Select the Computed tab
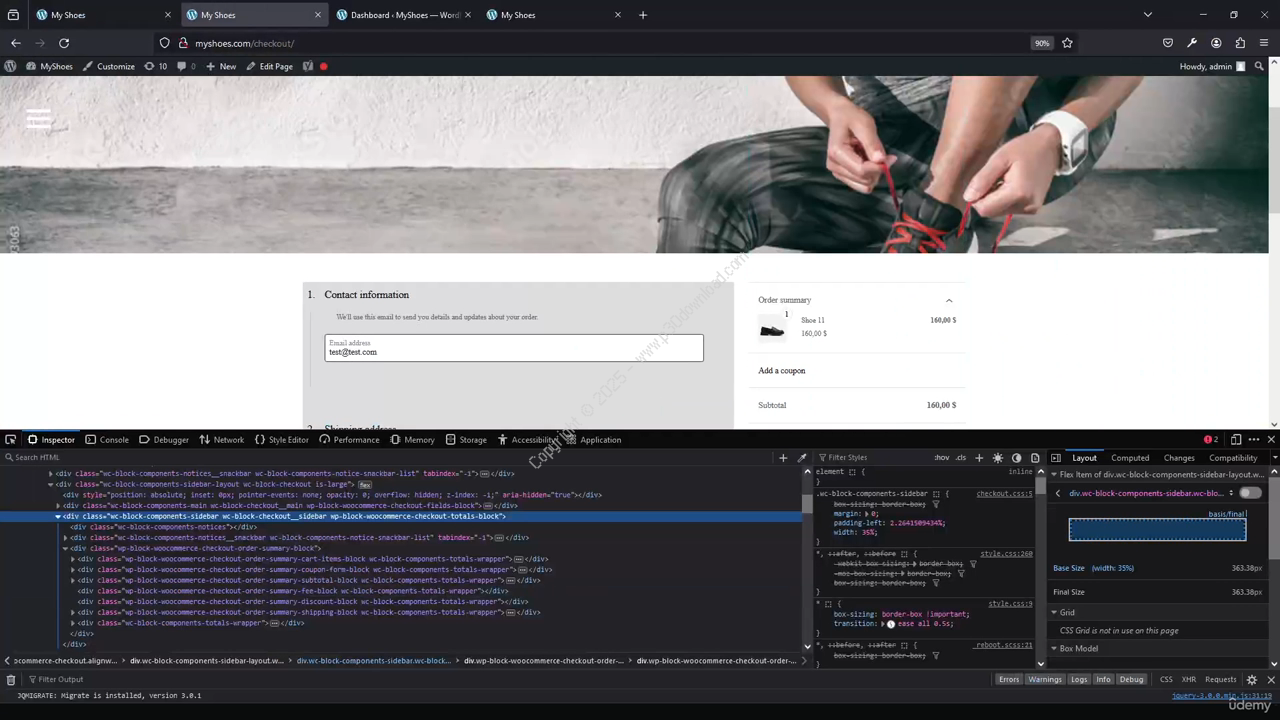 coord(1130,457)
